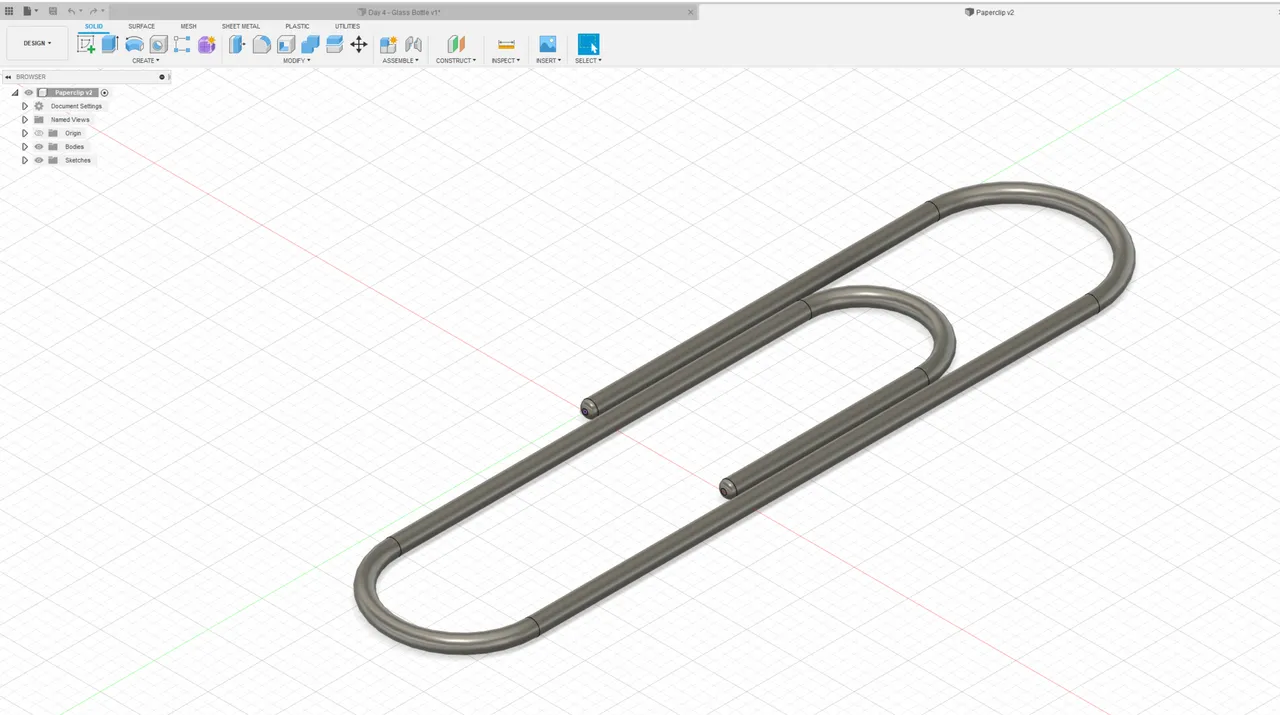This screenshot has width=1280, height=715.
Task: Select the Create Sketch tool
Action: point(86,44)
